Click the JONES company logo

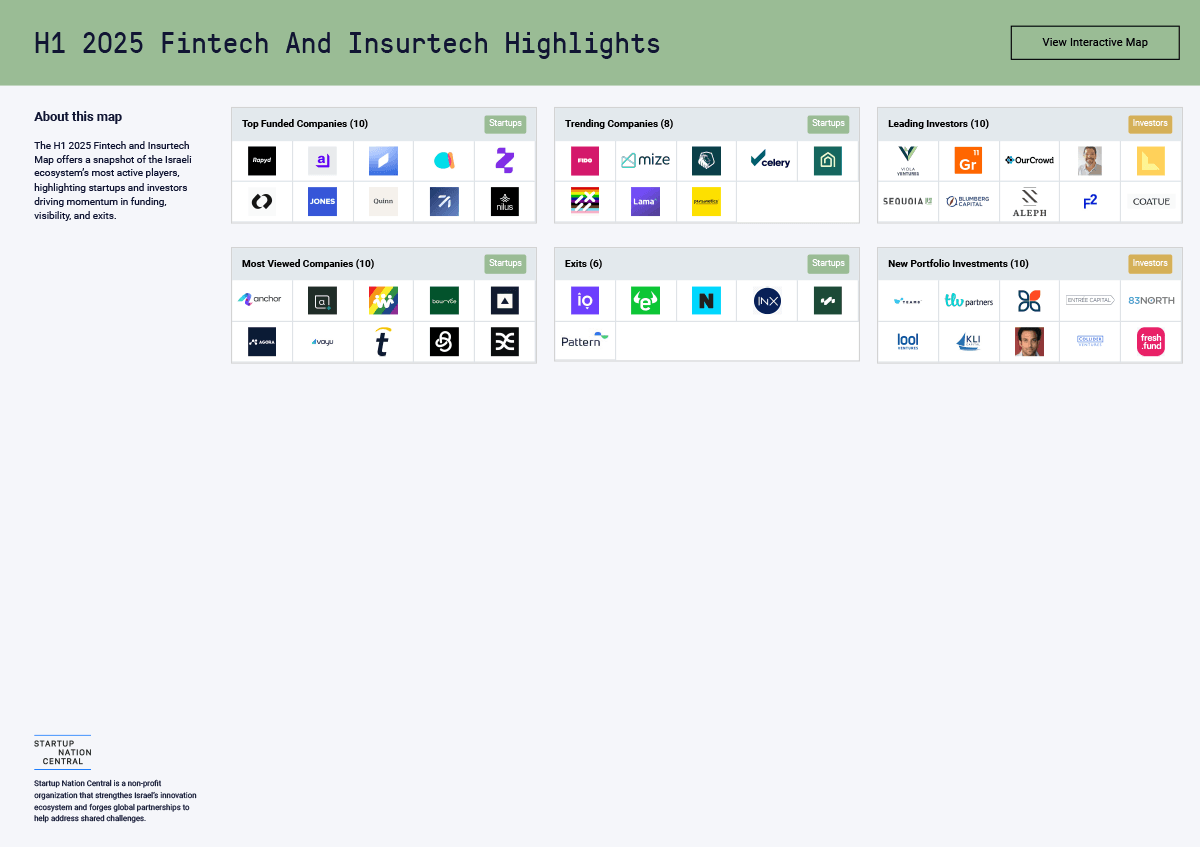point(322,201)
